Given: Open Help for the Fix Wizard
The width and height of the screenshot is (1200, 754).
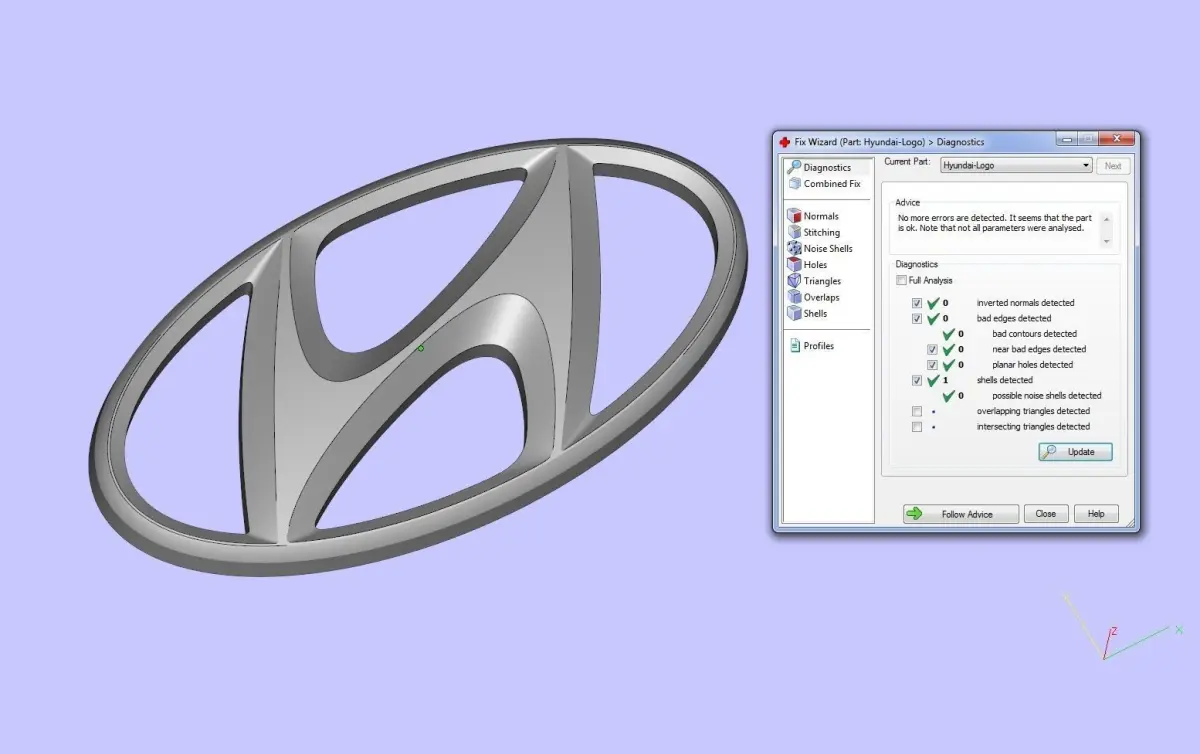Looking at the screenshot, I should point(1096,514).
